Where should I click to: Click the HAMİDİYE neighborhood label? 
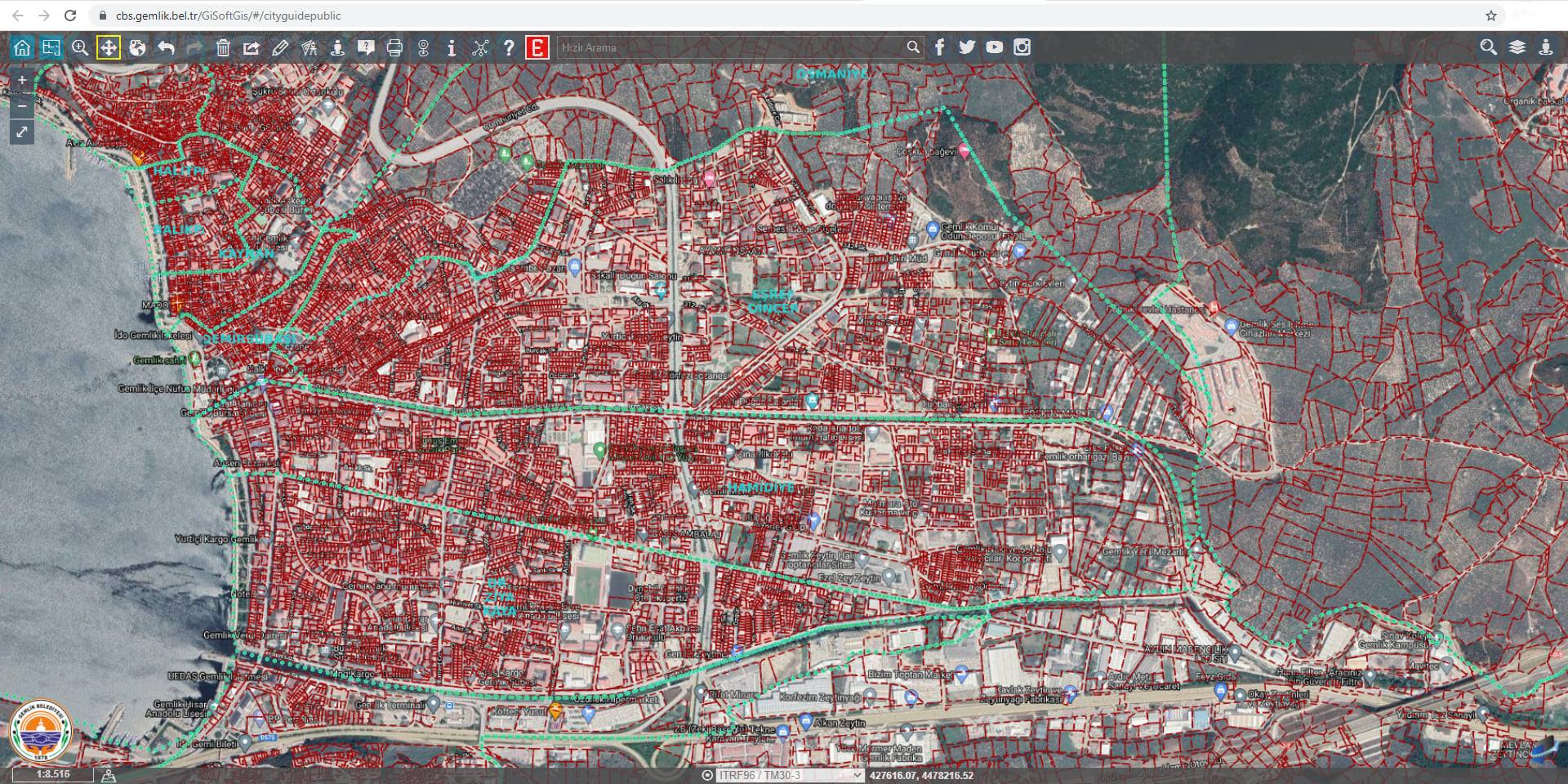point(761,488)
